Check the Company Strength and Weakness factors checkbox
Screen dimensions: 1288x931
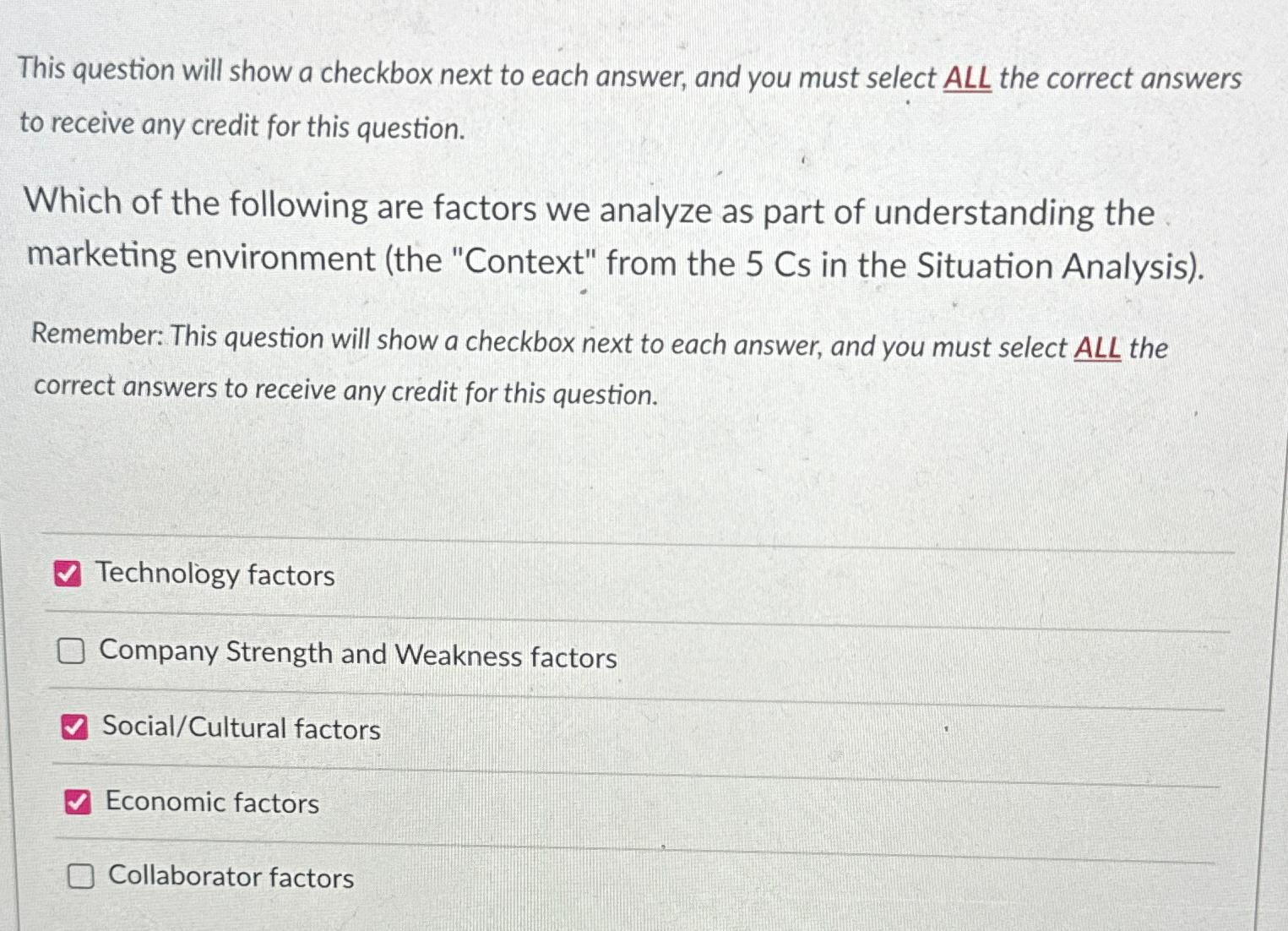pyautogui.click(x=73, y=651)
